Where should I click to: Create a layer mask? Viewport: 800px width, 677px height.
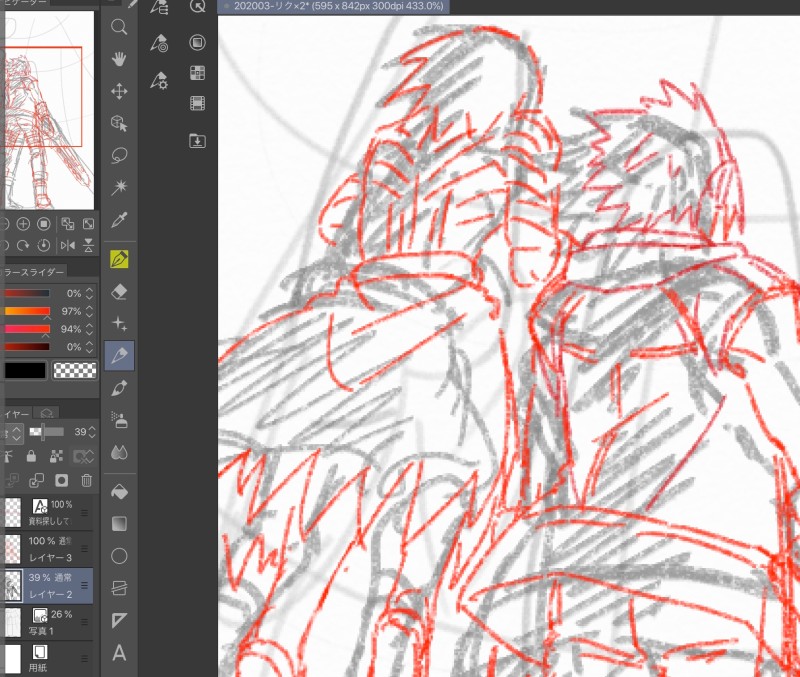point(62,480)
